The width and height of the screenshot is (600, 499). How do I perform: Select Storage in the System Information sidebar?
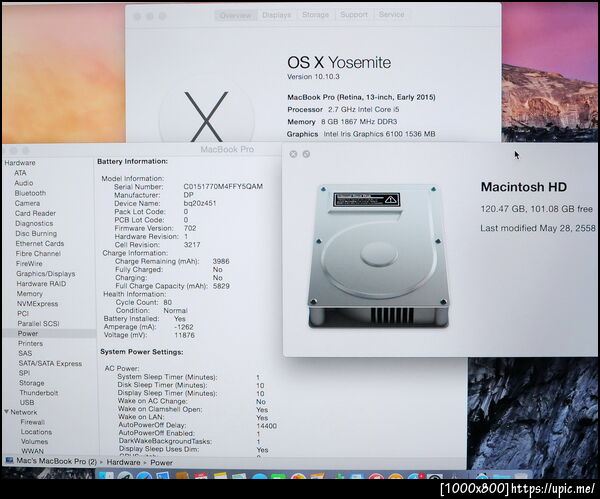pyautogui.click(x=32, y=383)
